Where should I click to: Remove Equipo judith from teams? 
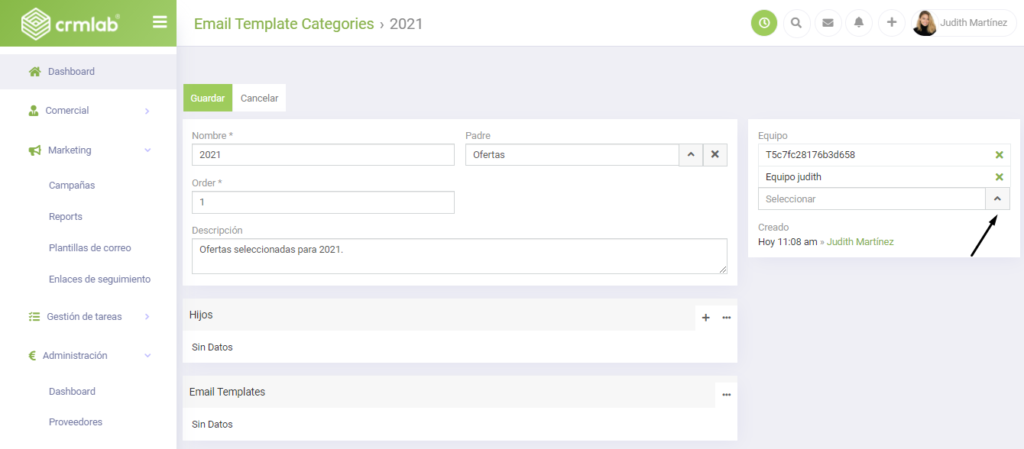pyautogui.click(x=999, y=178)
